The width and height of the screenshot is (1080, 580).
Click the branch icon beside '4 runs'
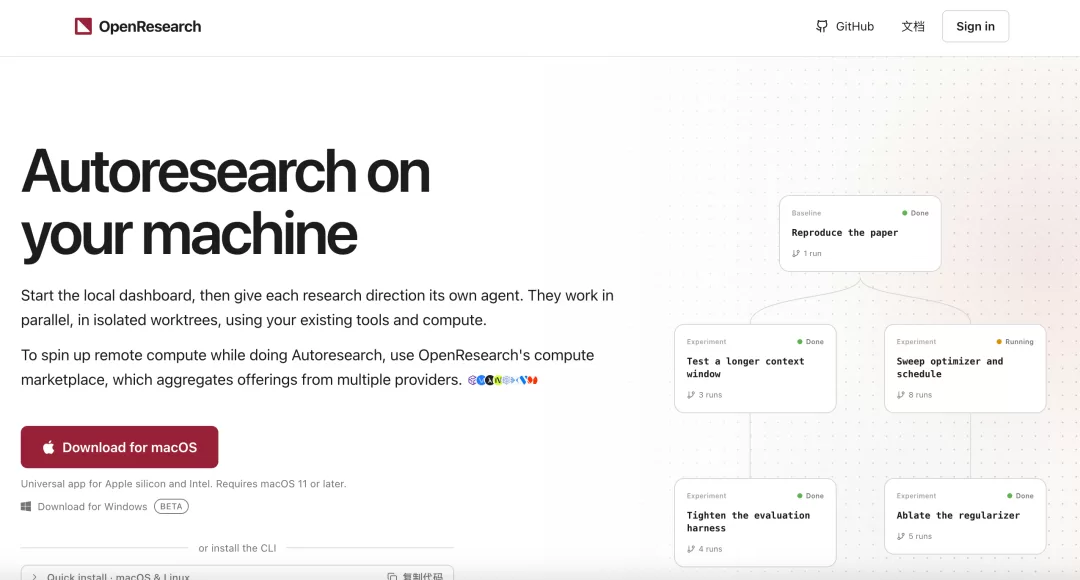point(691,549)
